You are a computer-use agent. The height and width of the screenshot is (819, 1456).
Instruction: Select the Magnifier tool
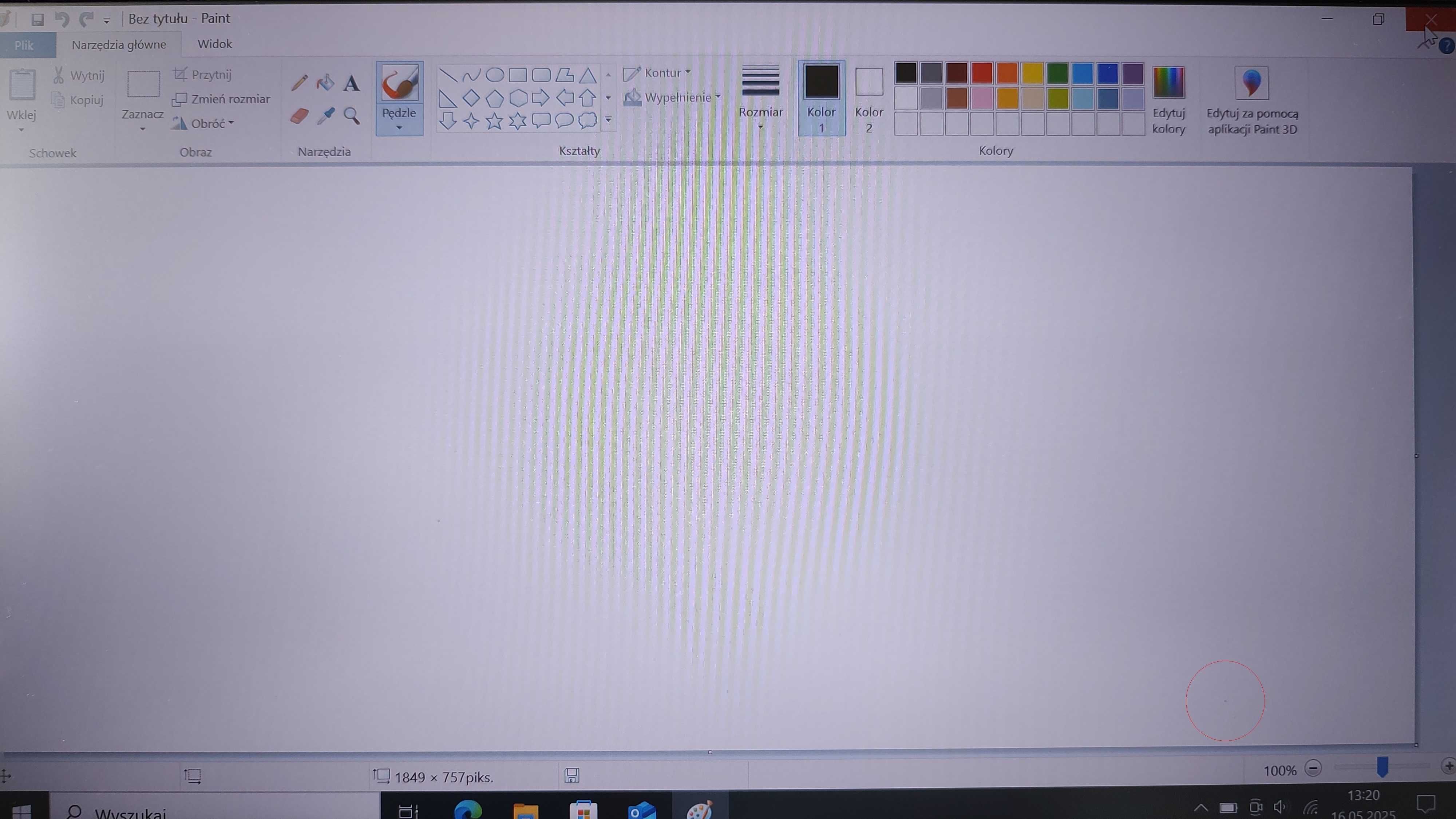(x=352, y=116)
